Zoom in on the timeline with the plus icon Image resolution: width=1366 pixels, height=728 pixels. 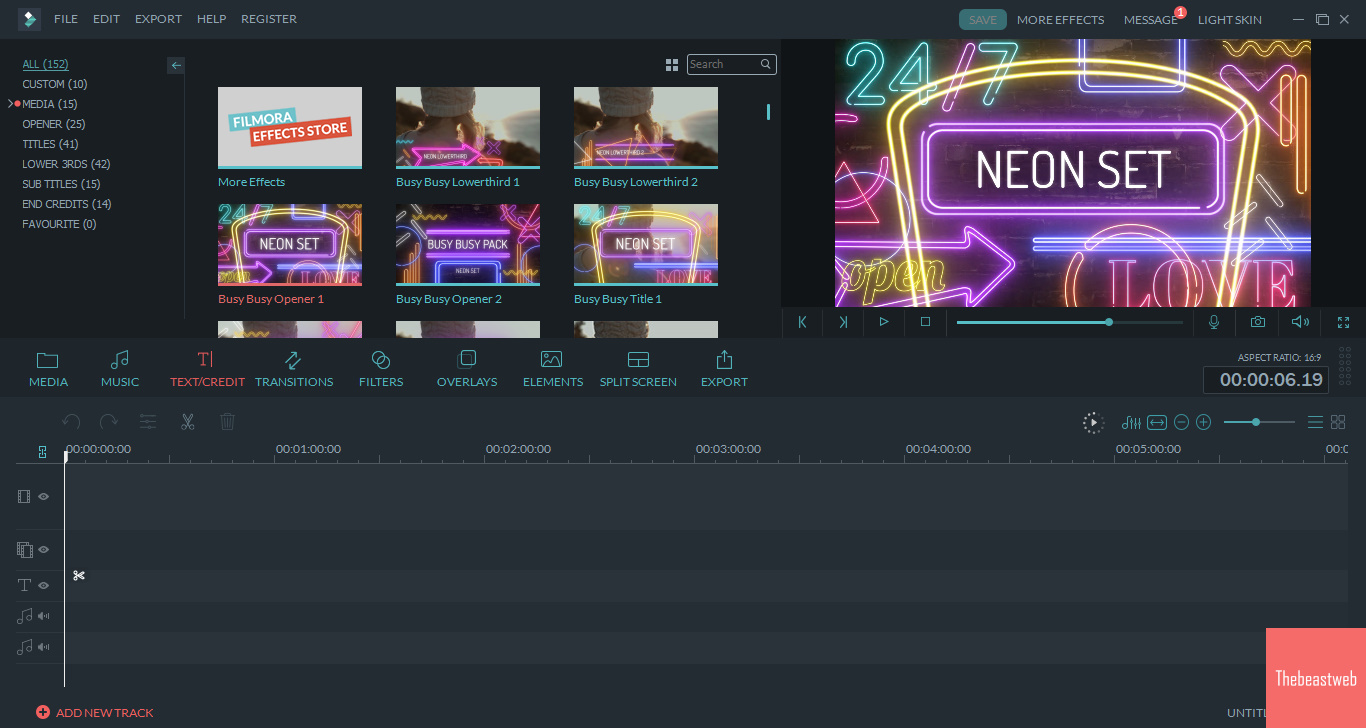pos(1203,422)
